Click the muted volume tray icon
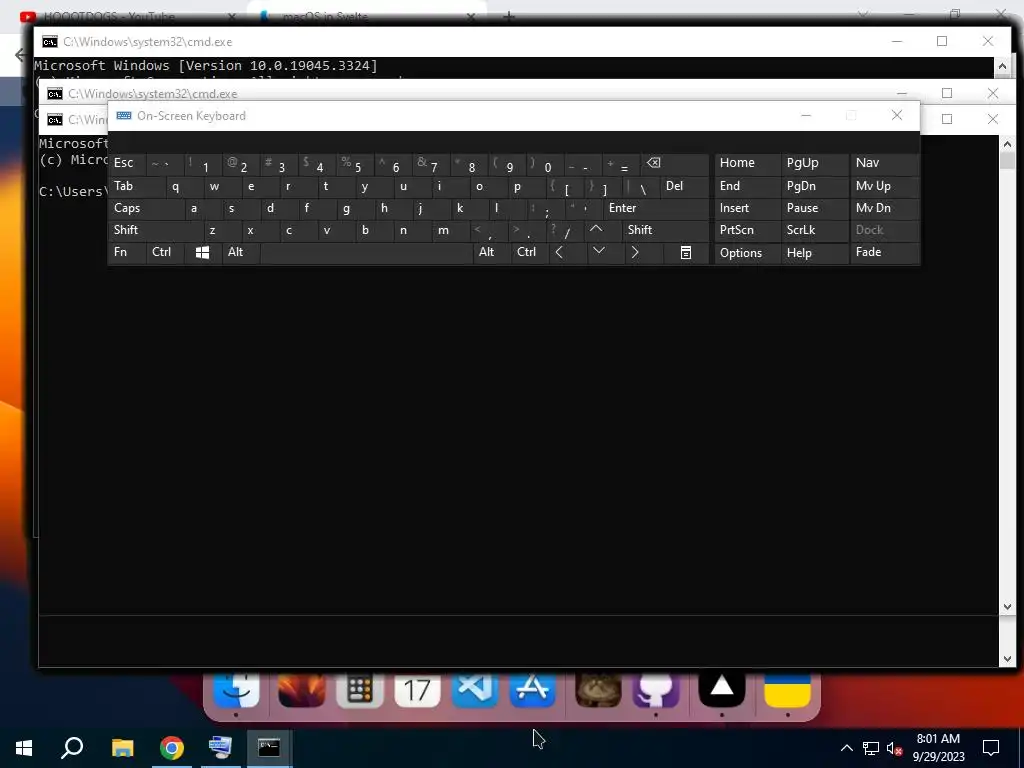Viewport: 1024px width, 768px height. click(894, 748)
